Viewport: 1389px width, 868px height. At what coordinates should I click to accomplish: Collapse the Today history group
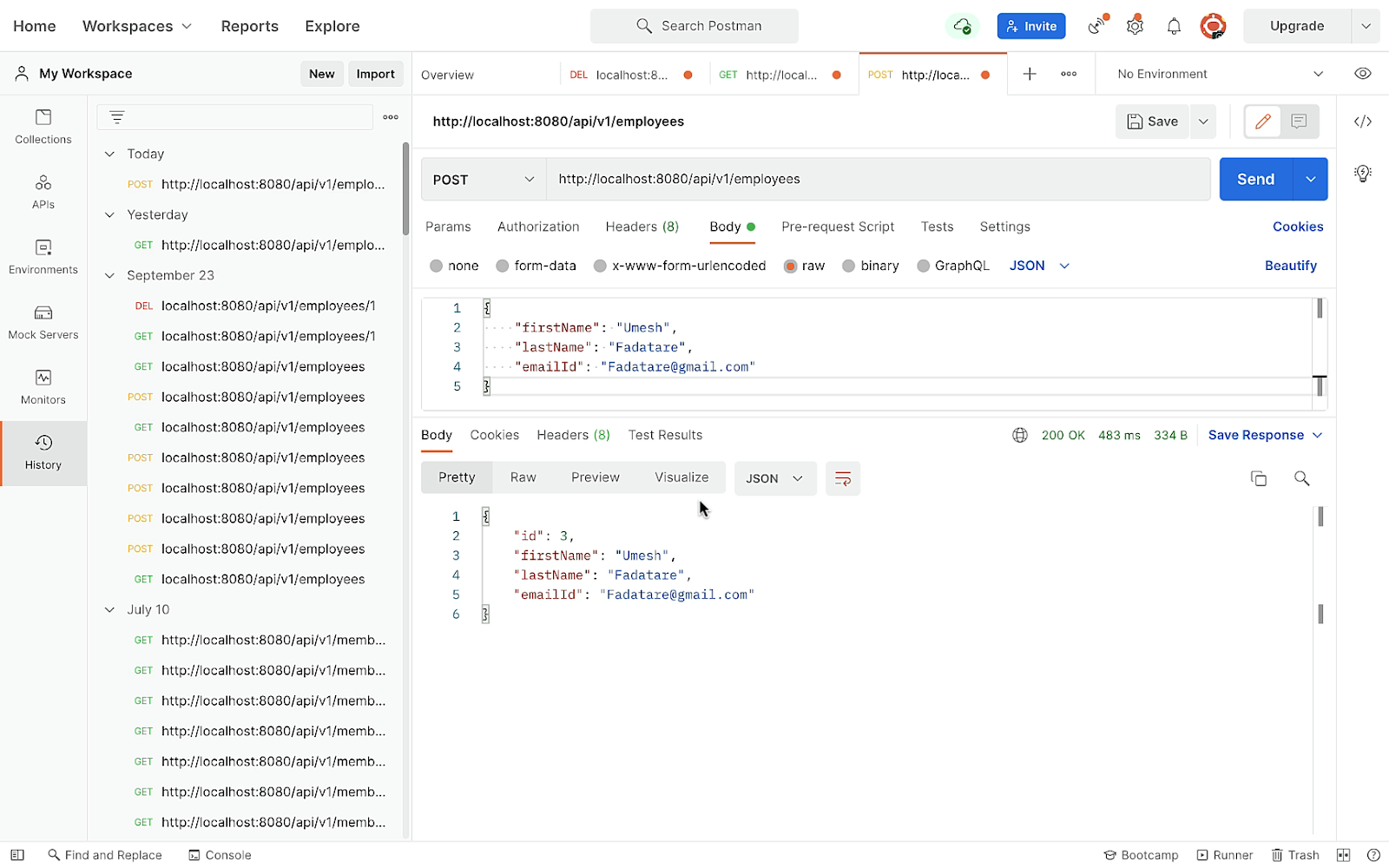[109, 154]
